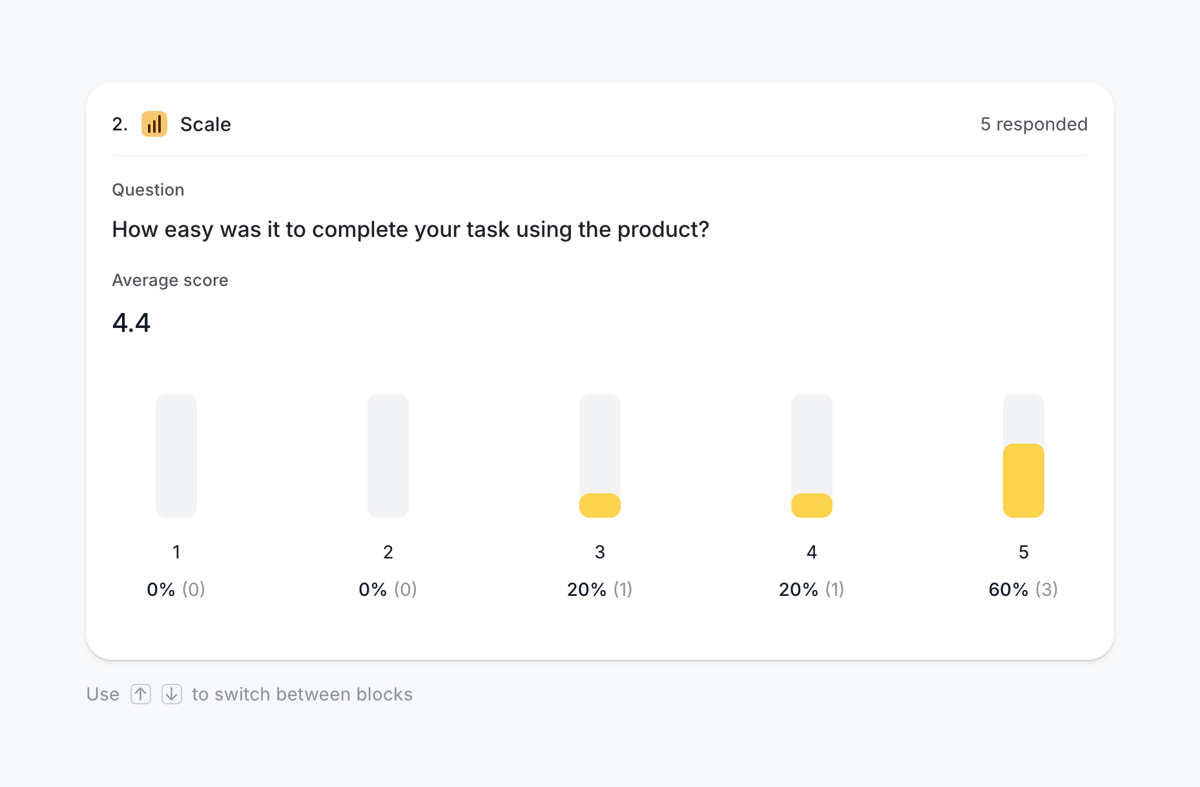This screenshot has height=787, width=1200.
Task: Click the average score value 4.4
Action: [x=131, y=322]
